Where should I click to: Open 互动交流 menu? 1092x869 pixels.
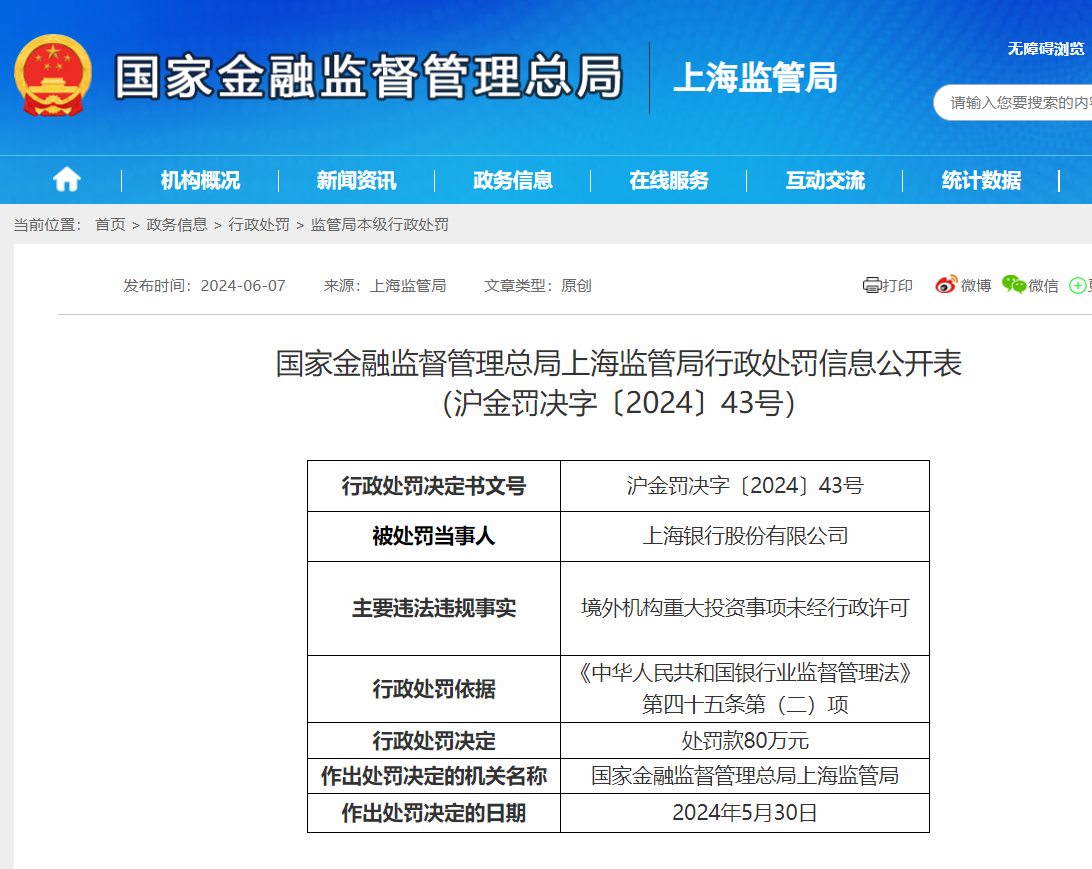[825, 180]
